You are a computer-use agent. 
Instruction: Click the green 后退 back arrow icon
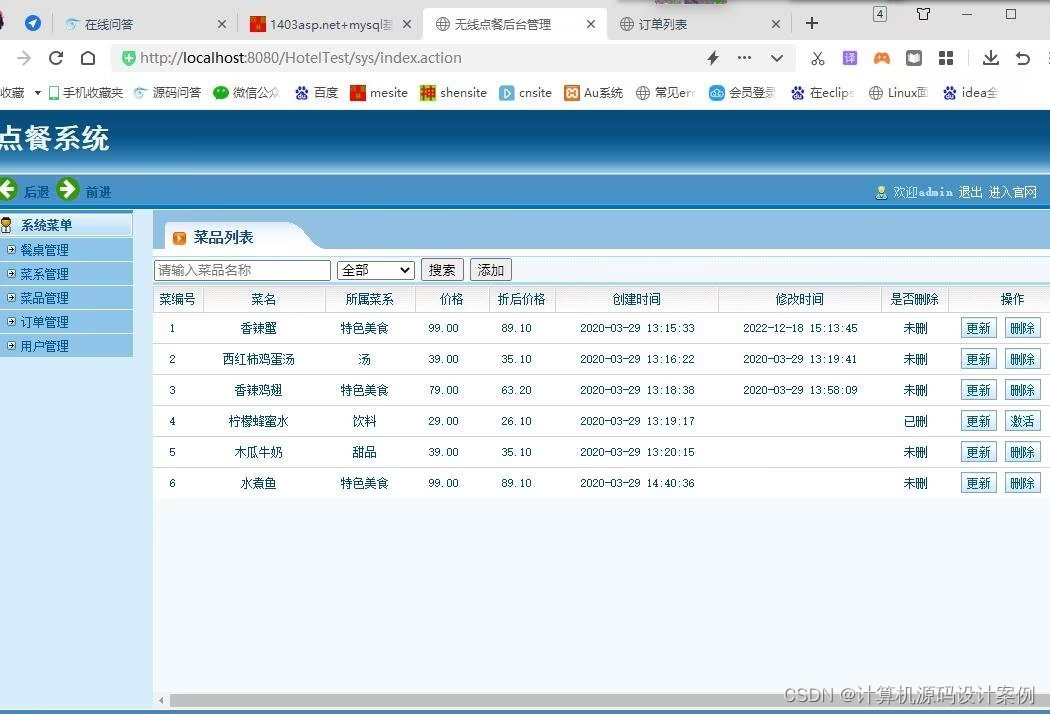[7, 190]
